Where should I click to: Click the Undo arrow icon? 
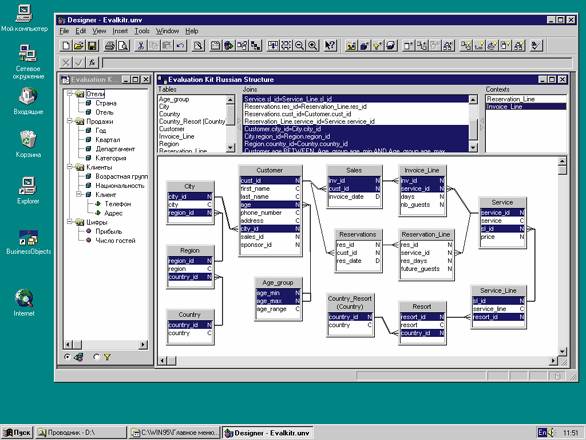181,46
